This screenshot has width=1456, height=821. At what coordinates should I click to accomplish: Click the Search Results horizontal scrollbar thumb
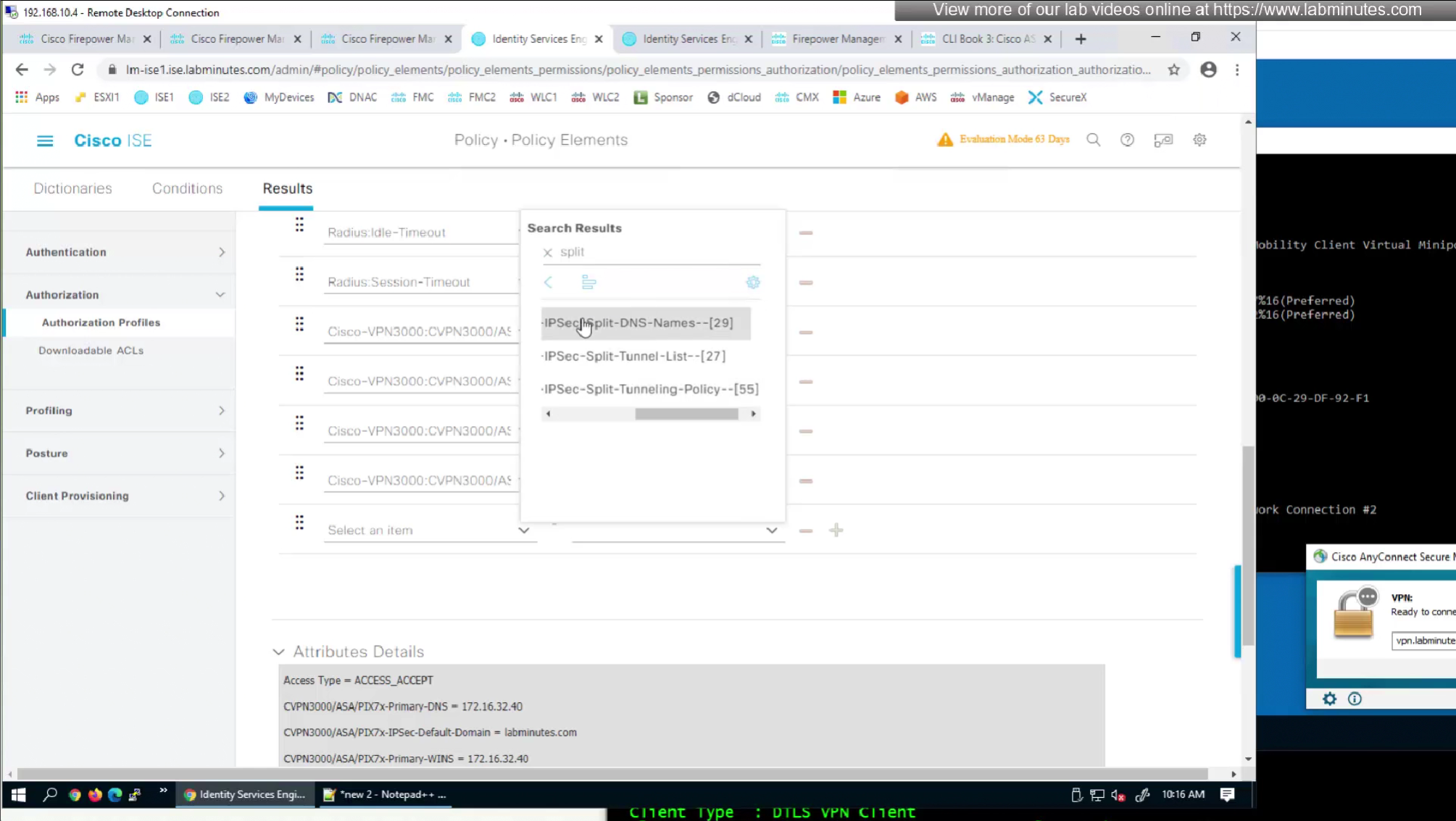click(x=686, y=414)
